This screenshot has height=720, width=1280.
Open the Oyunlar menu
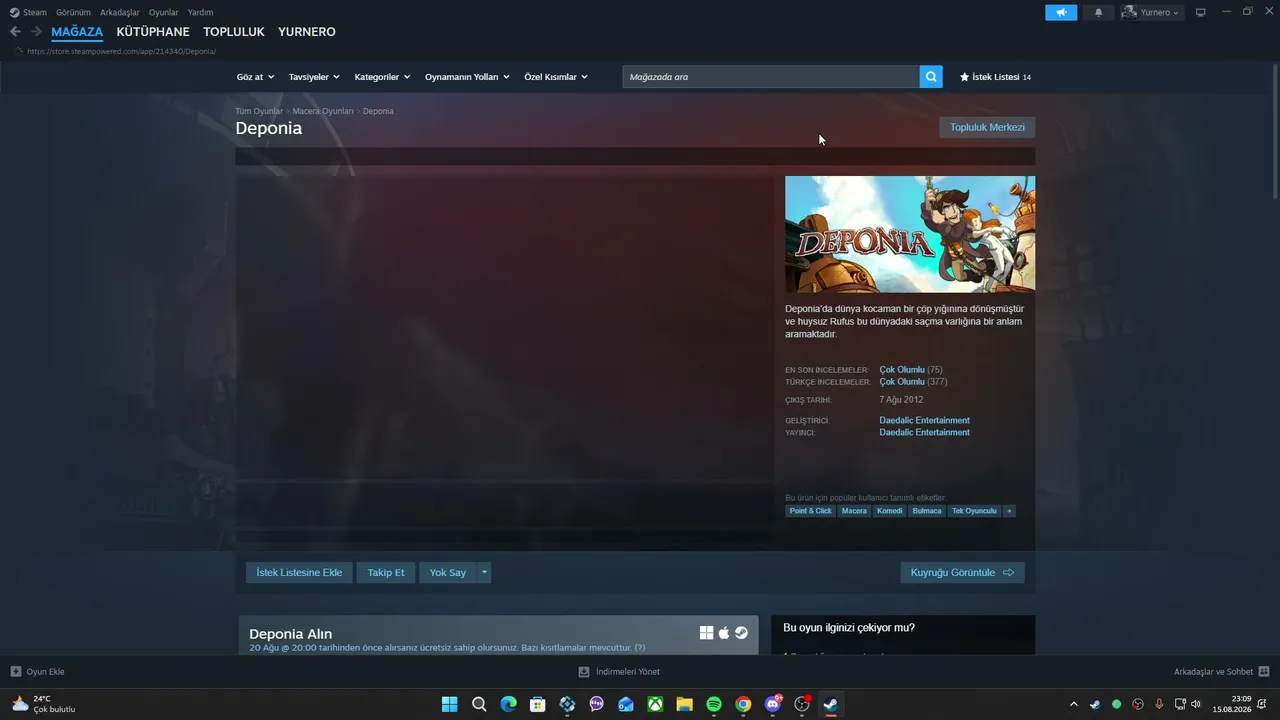164,12
